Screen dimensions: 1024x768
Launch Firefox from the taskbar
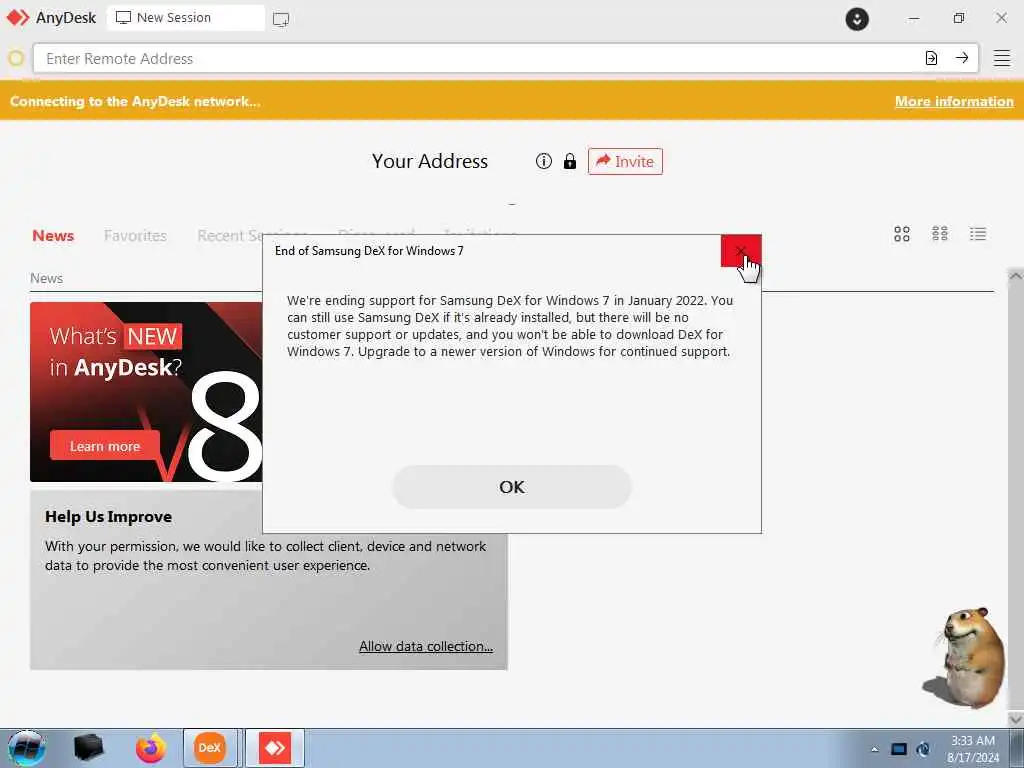[x=150, y=748]
